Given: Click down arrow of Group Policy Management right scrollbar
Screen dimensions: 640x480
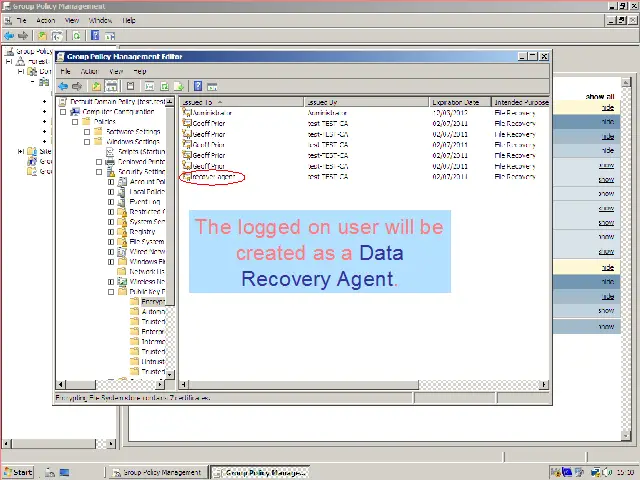Looking at the screenshot, I should click(x=626, y=436).
